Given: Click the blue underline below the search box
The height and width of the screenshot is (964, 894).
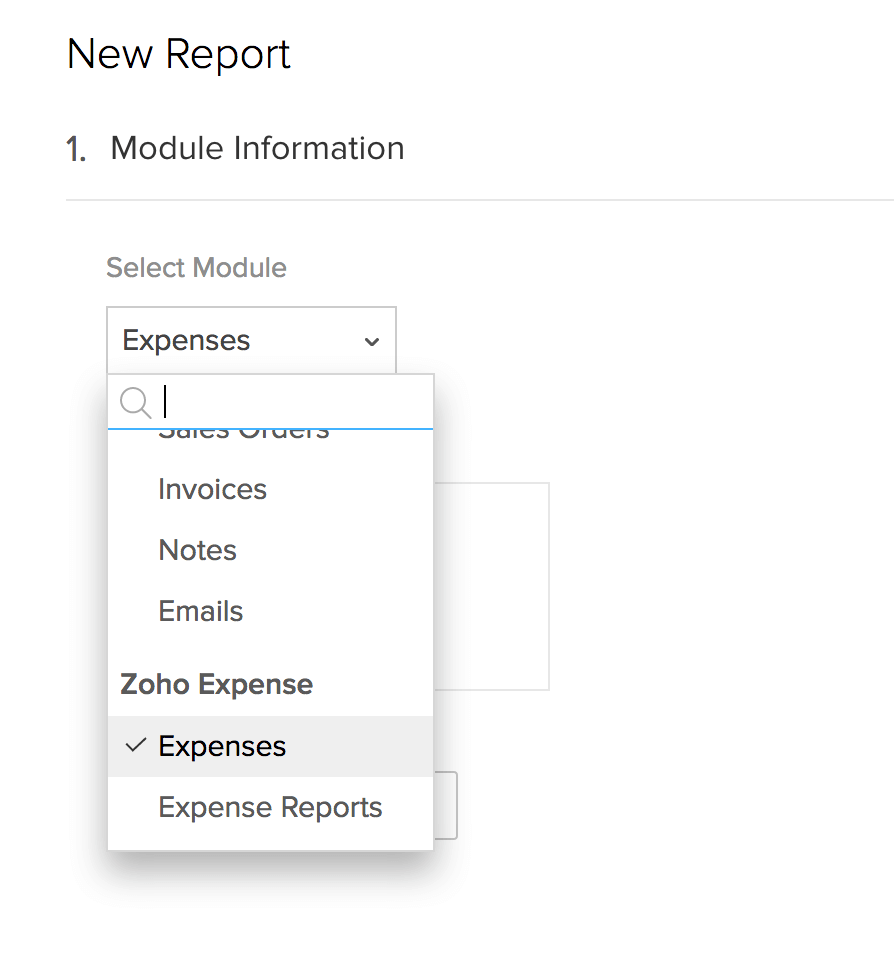Looking at the screenshot, I should 270,427.
